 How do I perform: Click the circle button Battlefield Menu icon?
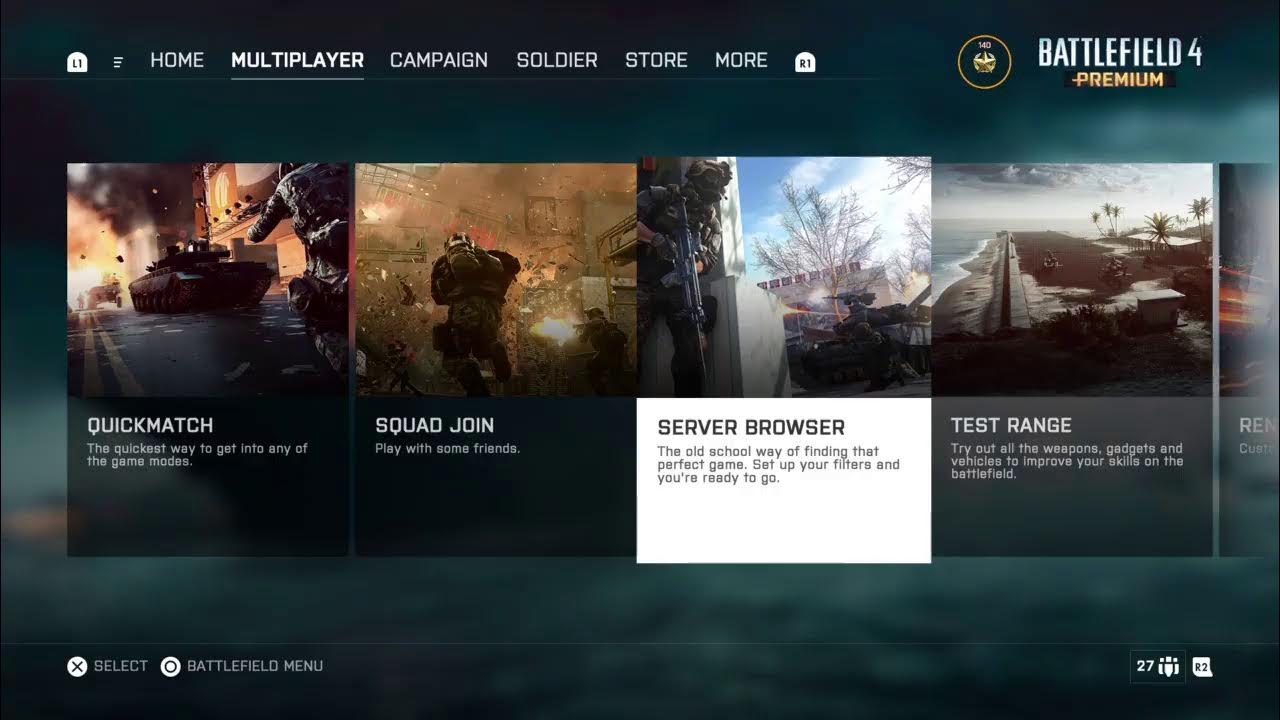point(171,666)
